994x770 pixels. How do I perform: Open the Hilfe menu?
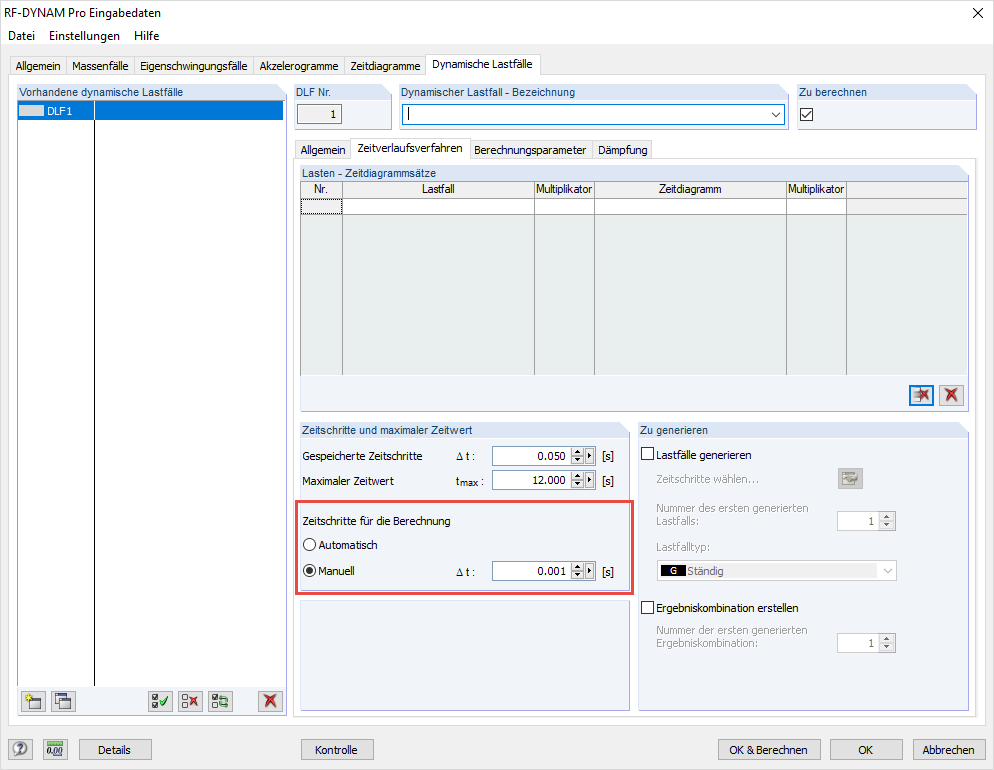point(146,35)
